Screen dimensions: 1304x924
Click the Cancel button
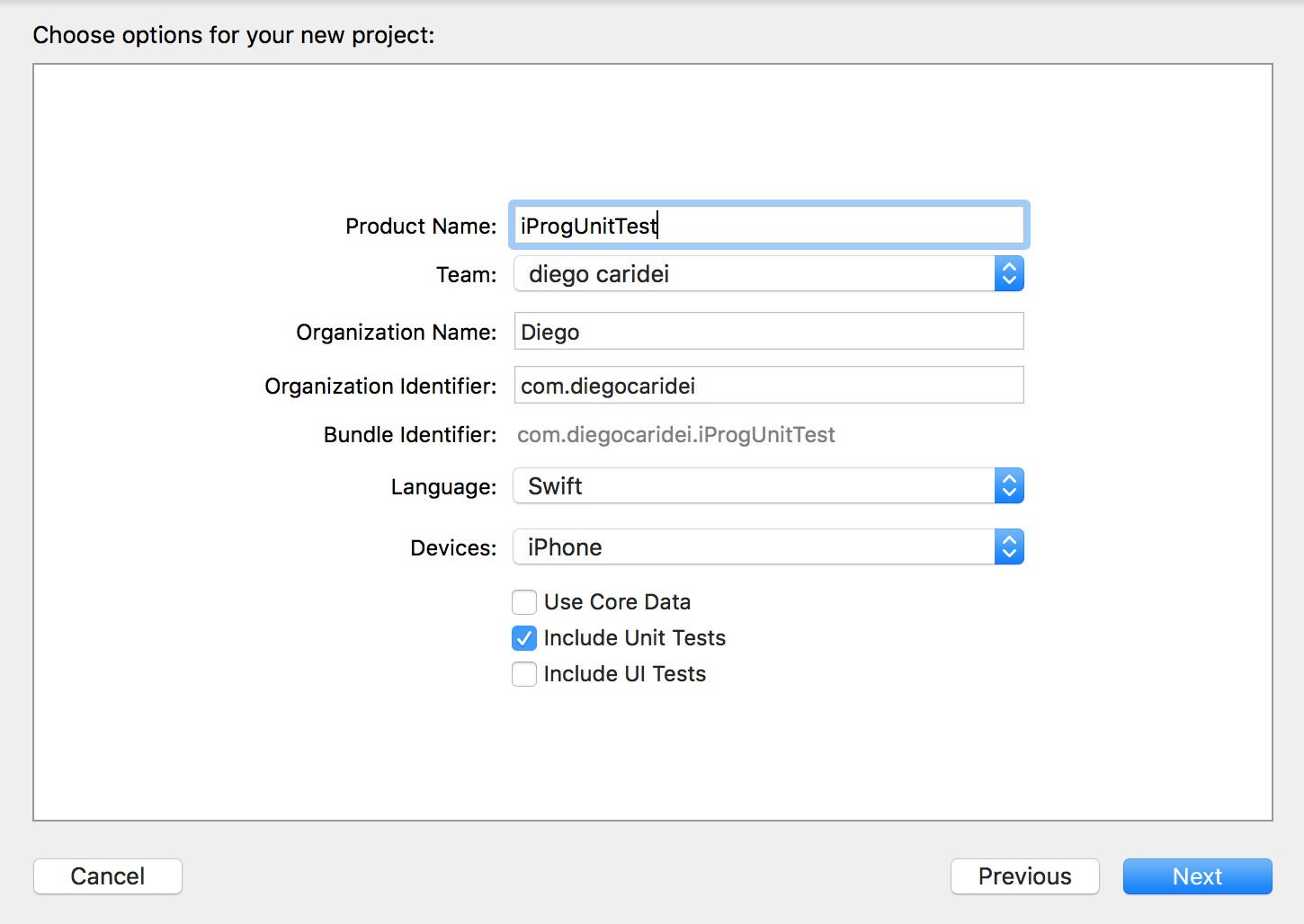coord(108,876)
